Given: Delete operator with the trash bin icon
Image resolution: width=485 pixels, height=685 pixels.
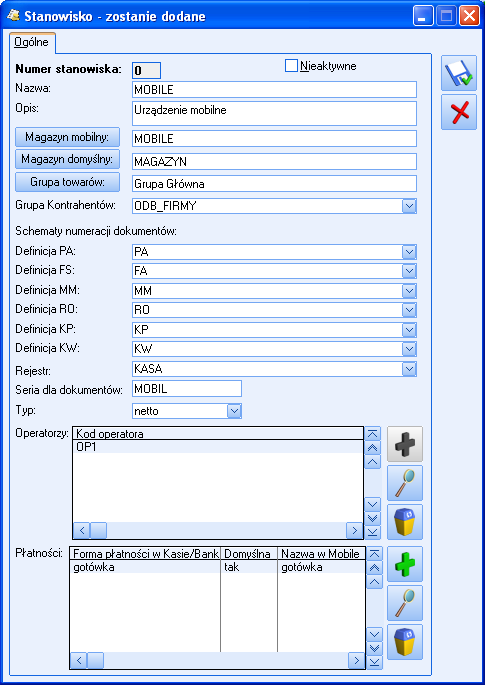Looking at the screenshot, I should pyautogui.click(x=405, y=522).
